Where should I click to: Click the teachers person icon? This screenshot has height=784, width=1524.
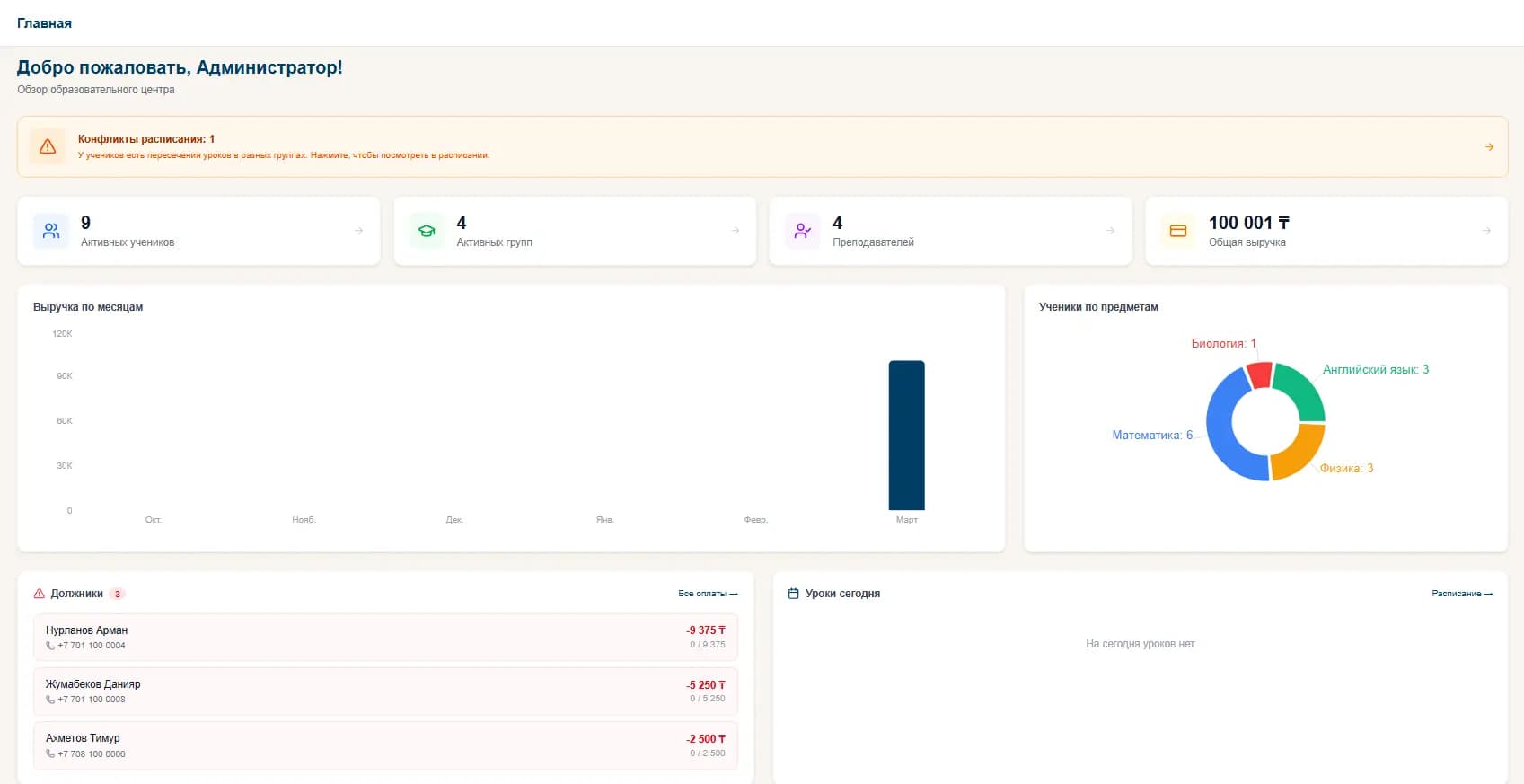pos(802,231)
